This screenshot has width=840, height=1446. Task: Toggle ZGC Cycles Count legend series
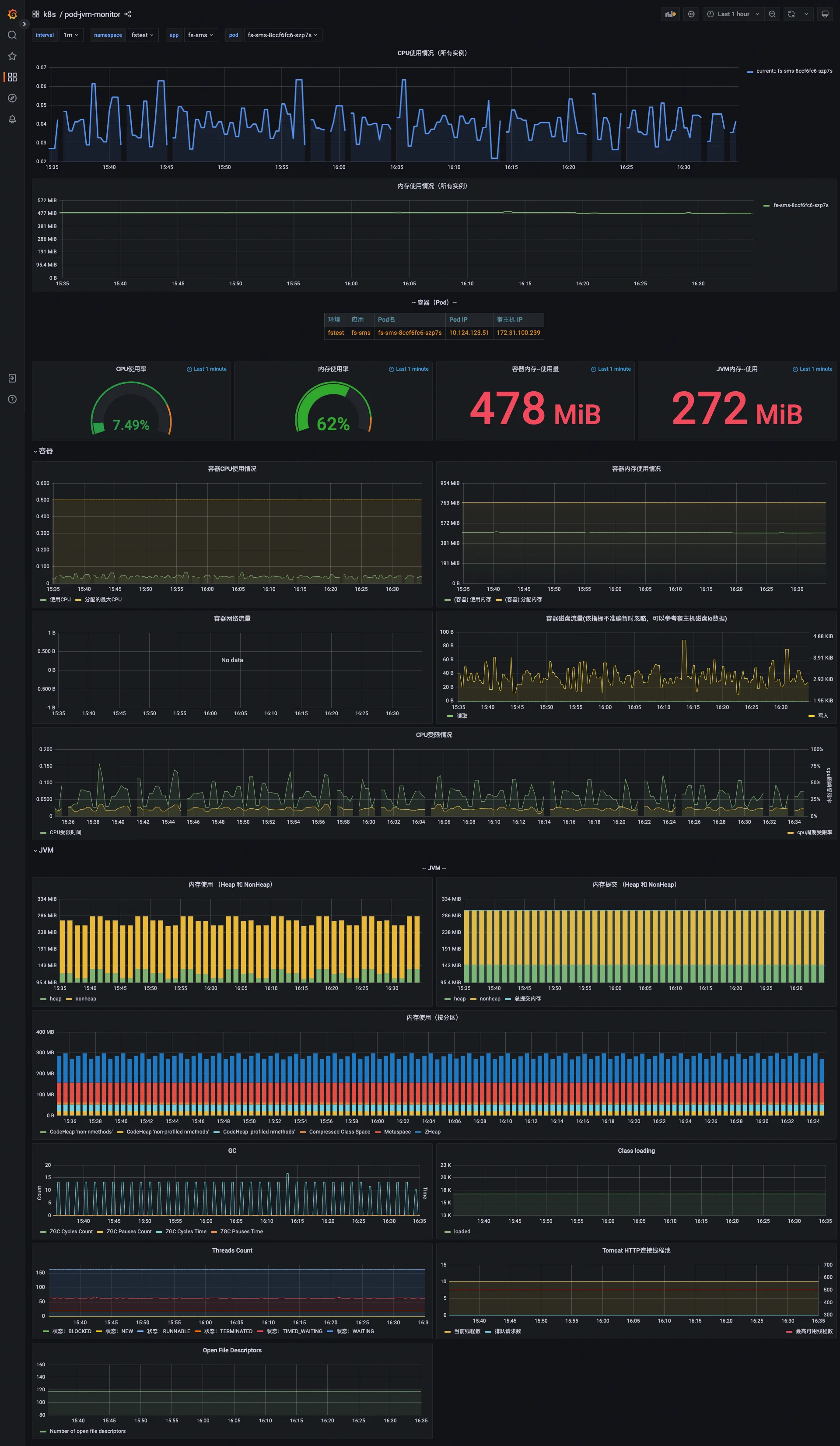point(70,1232)
